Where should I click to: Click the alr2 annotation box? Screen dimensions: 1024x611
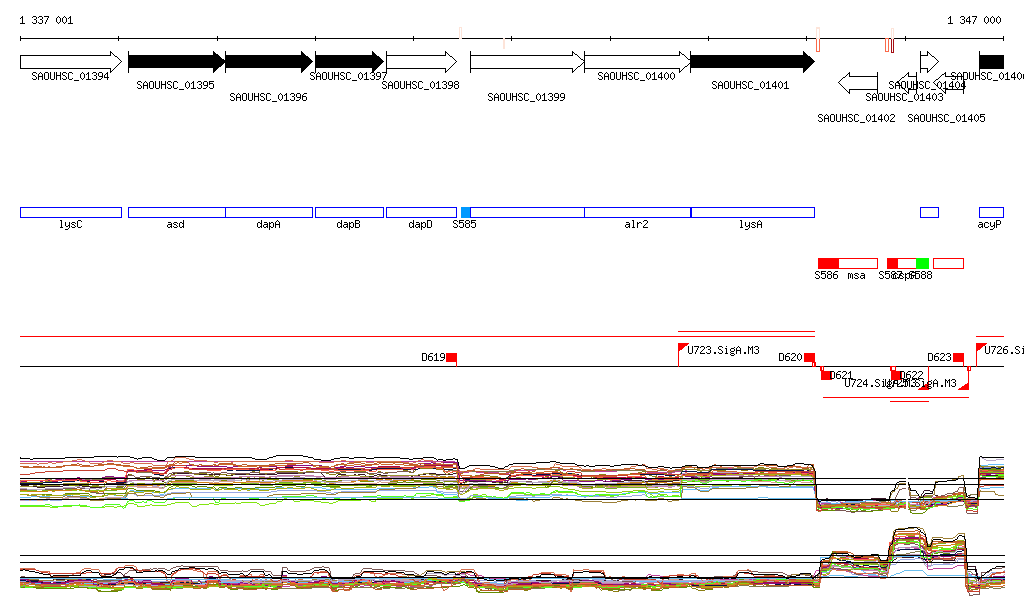[637, 212]
